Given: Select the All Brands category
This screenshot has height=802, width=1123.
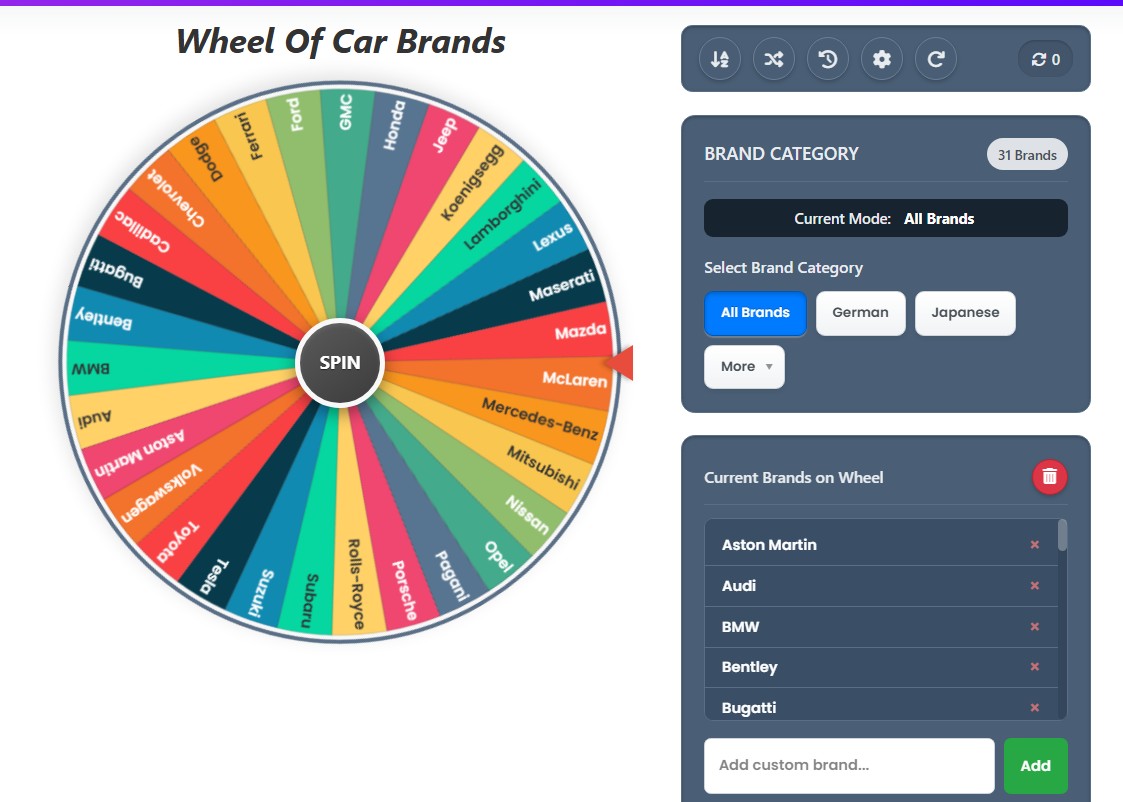Looking at the screenshot, I should pyautogui.click(x=755, y=313).
